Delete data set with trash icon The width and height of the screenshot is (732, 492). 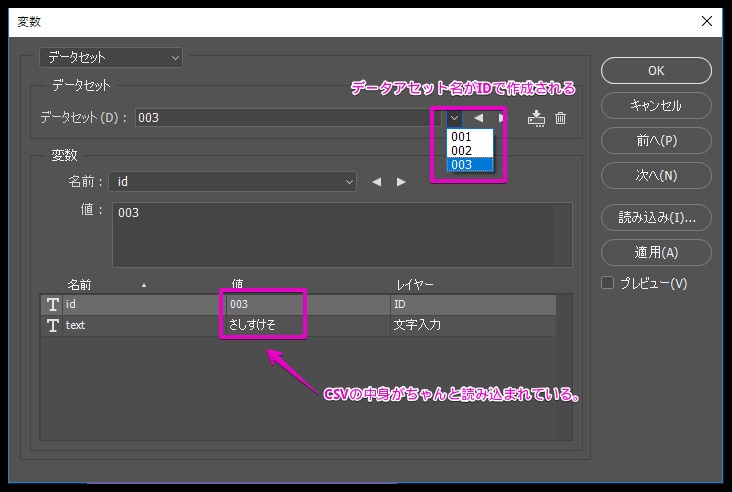561,118
